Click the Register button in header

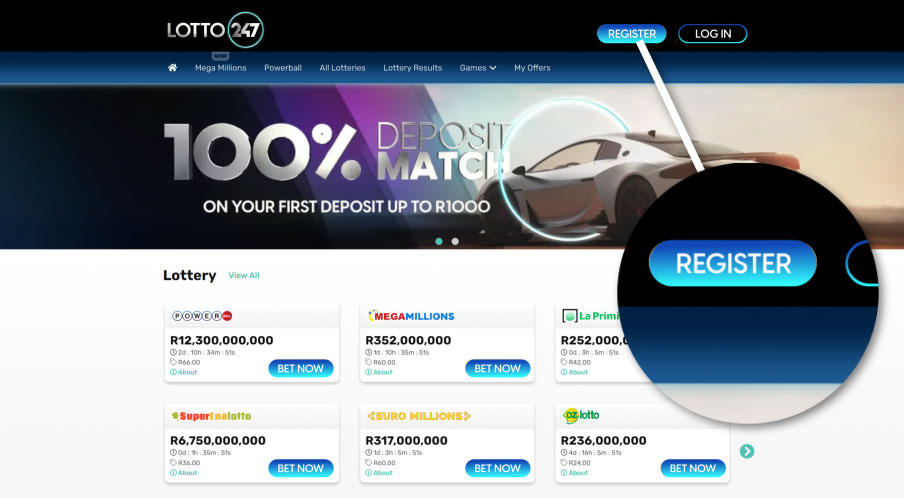click(x=632, y=33)
